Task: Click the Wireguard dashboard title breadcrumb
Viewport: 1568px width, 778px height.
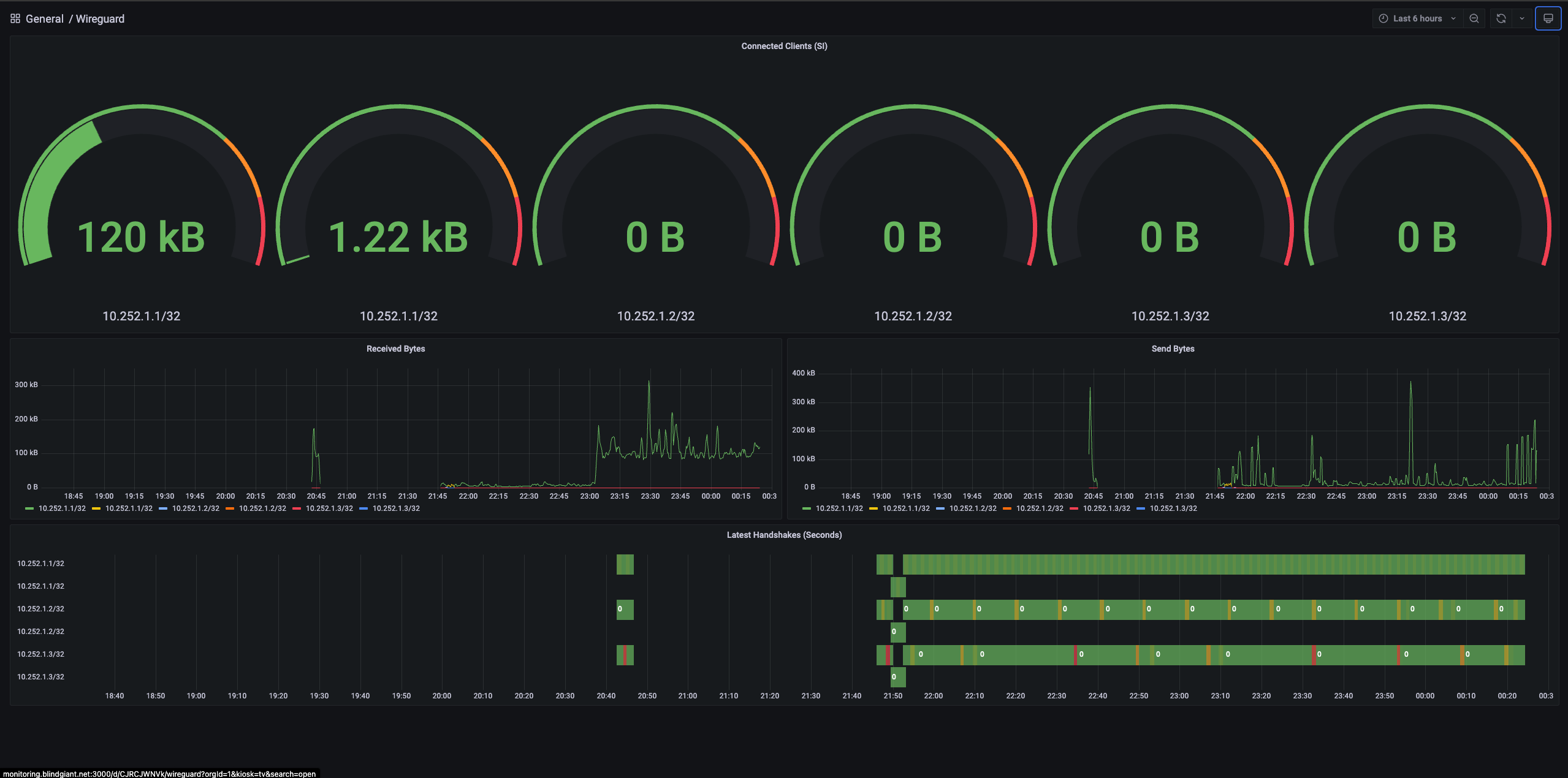Action: (x=100, y=19)
